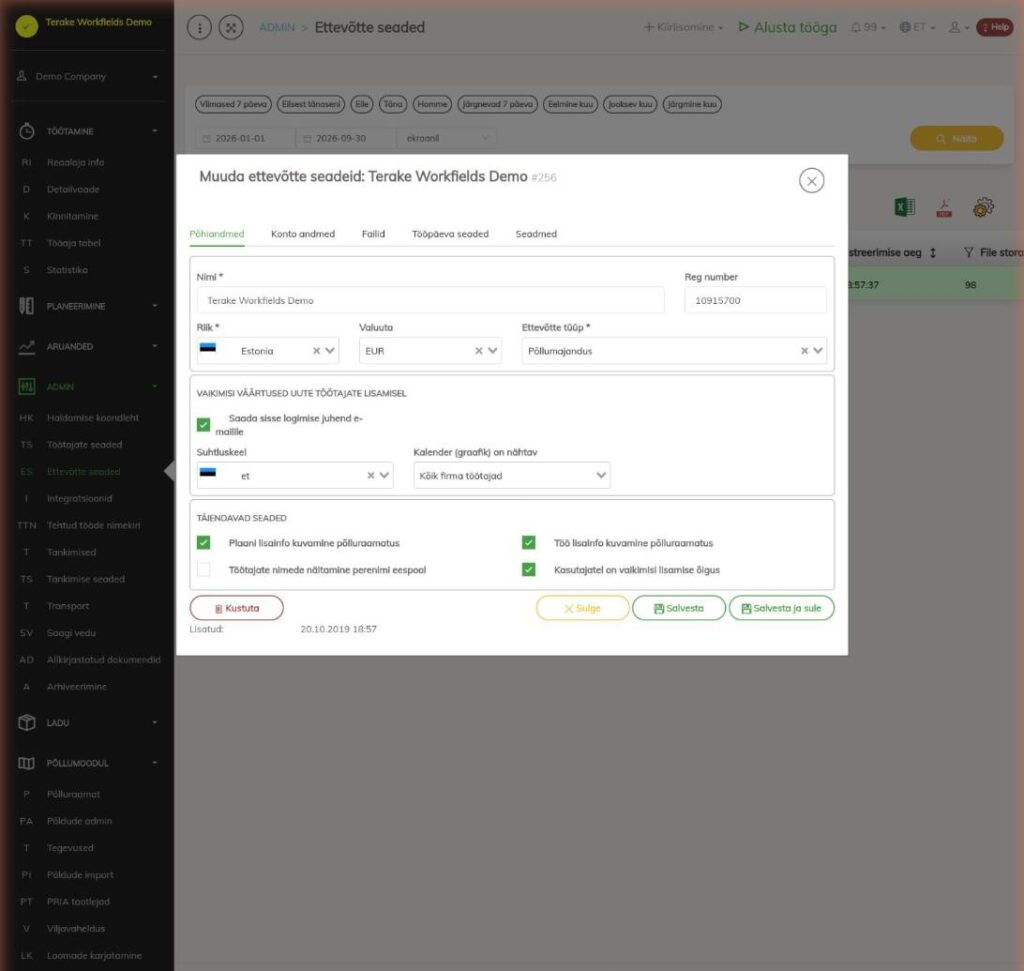Switch to the Failid tab
This screenshot has height=971, width=1024.
click(374, 234)
